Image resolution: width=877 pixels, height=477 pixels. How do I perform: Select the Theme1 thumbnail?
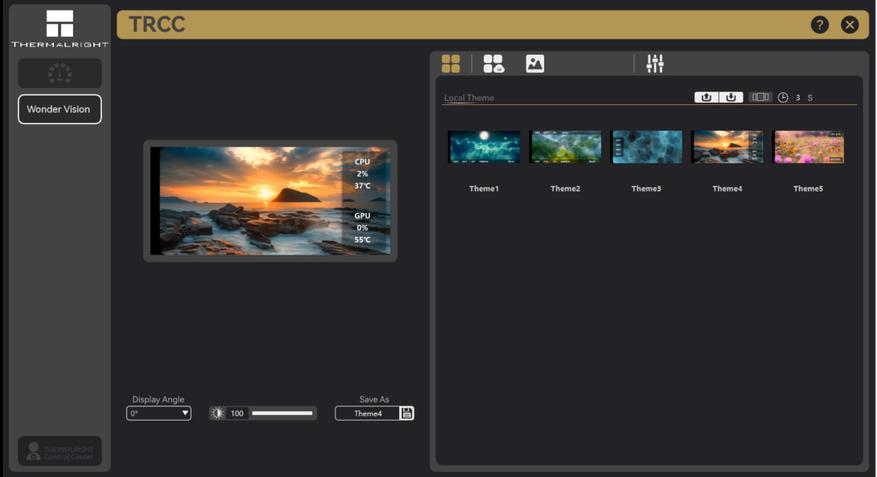pyautogui.click(x=484, y=147)
